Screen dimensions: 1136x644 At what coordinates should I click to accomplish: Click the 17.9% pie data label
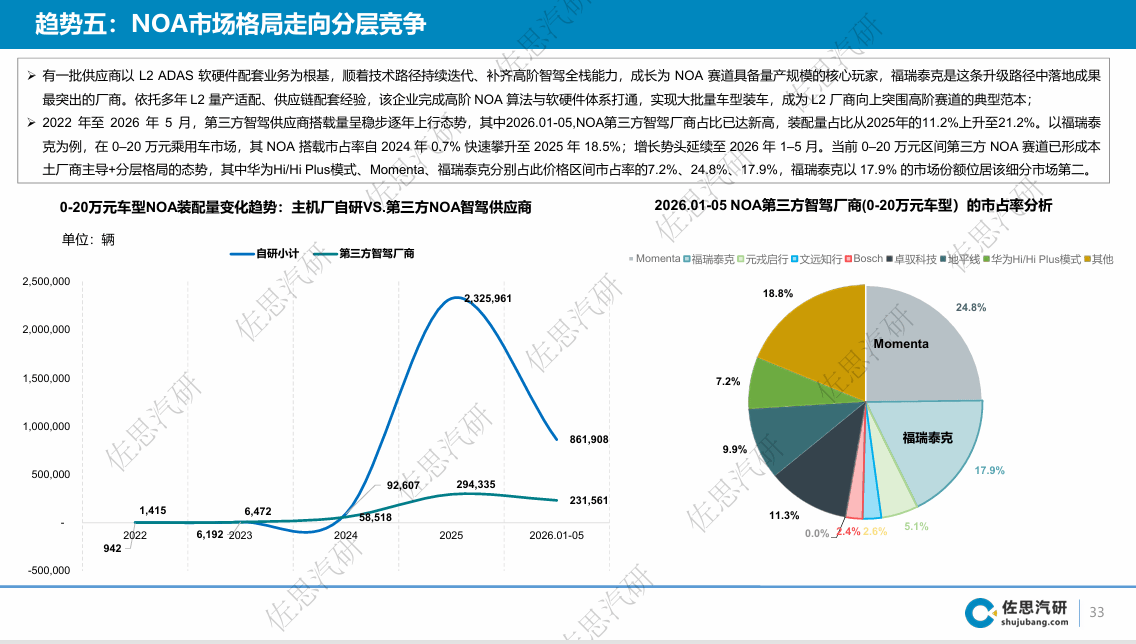coord(989,471)
